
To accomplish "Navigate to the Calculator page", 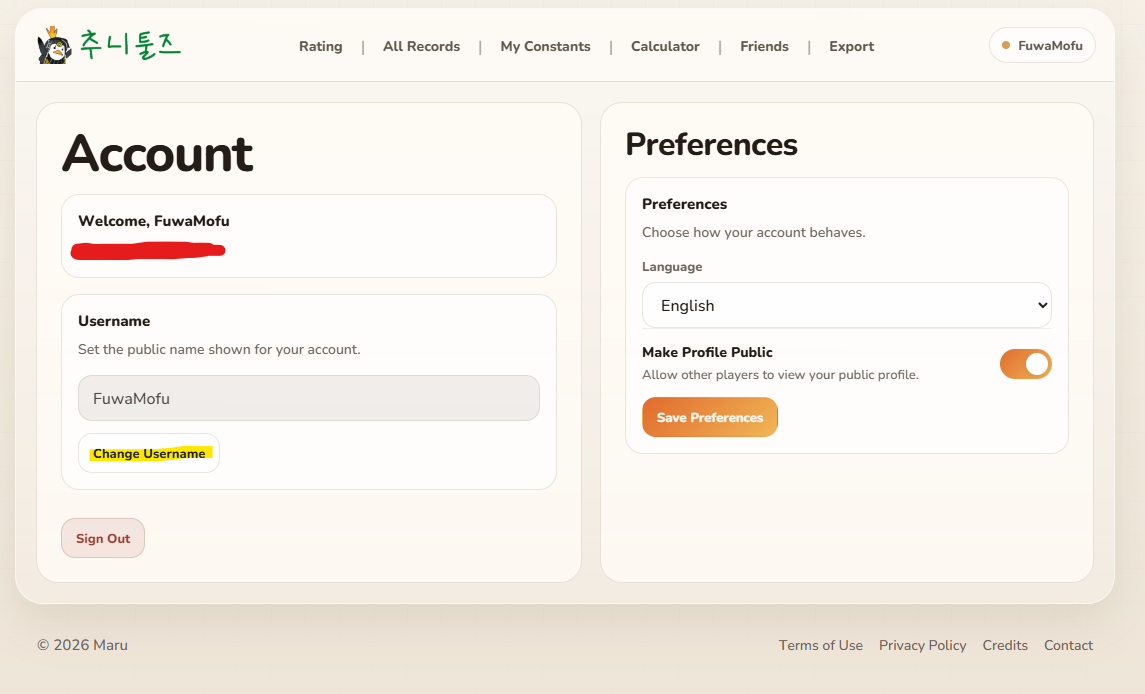I will click(665, 46).
